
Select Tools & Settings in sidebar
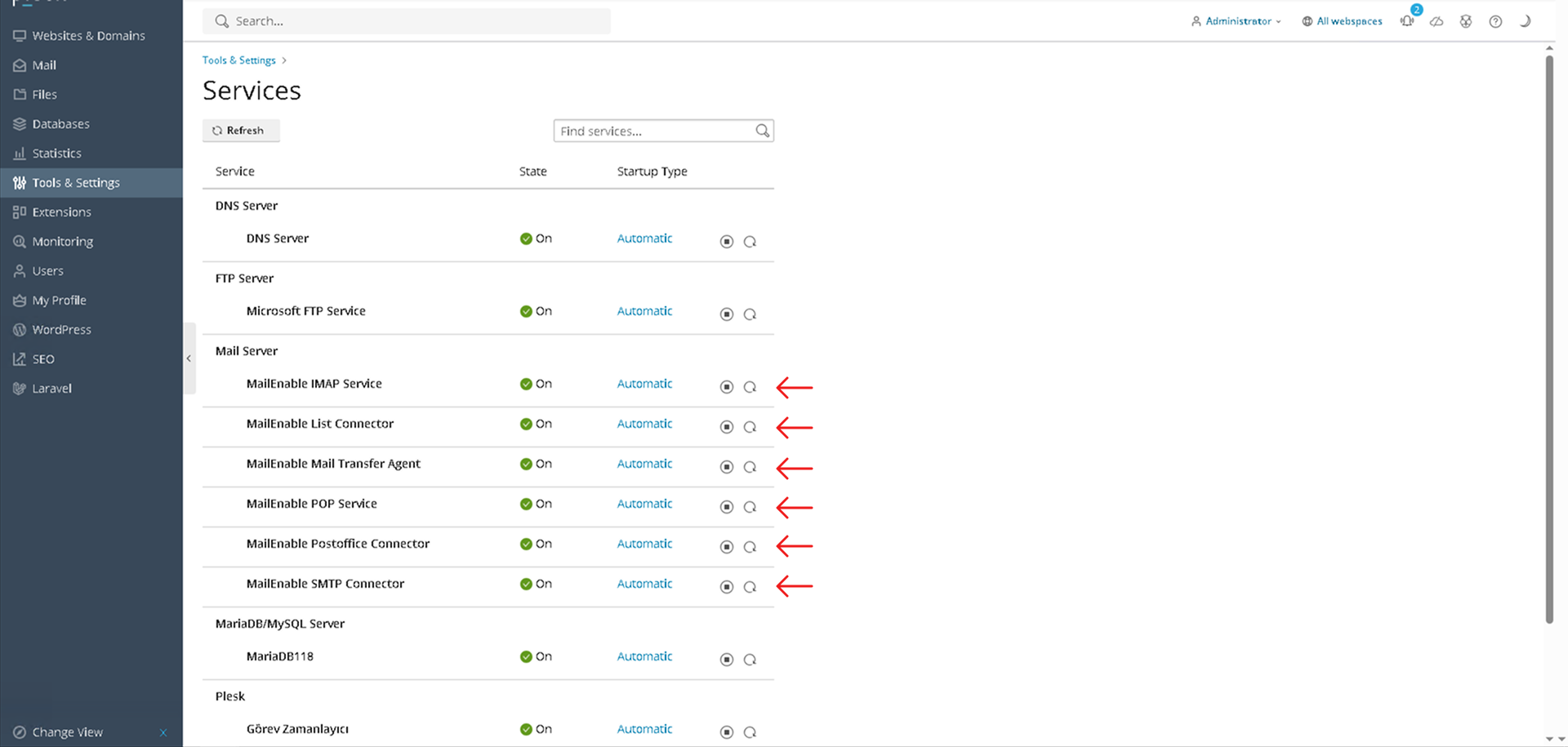[x=91, y=183]
